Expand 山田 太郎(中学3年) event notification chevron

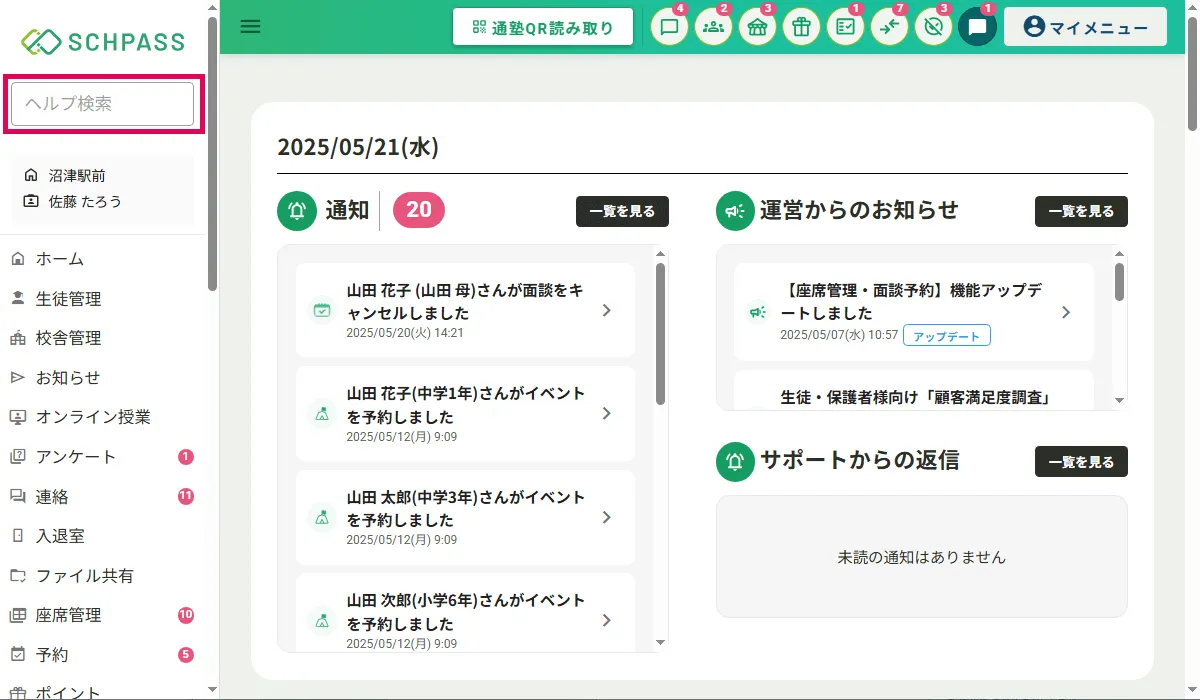(x=606, y=517)
